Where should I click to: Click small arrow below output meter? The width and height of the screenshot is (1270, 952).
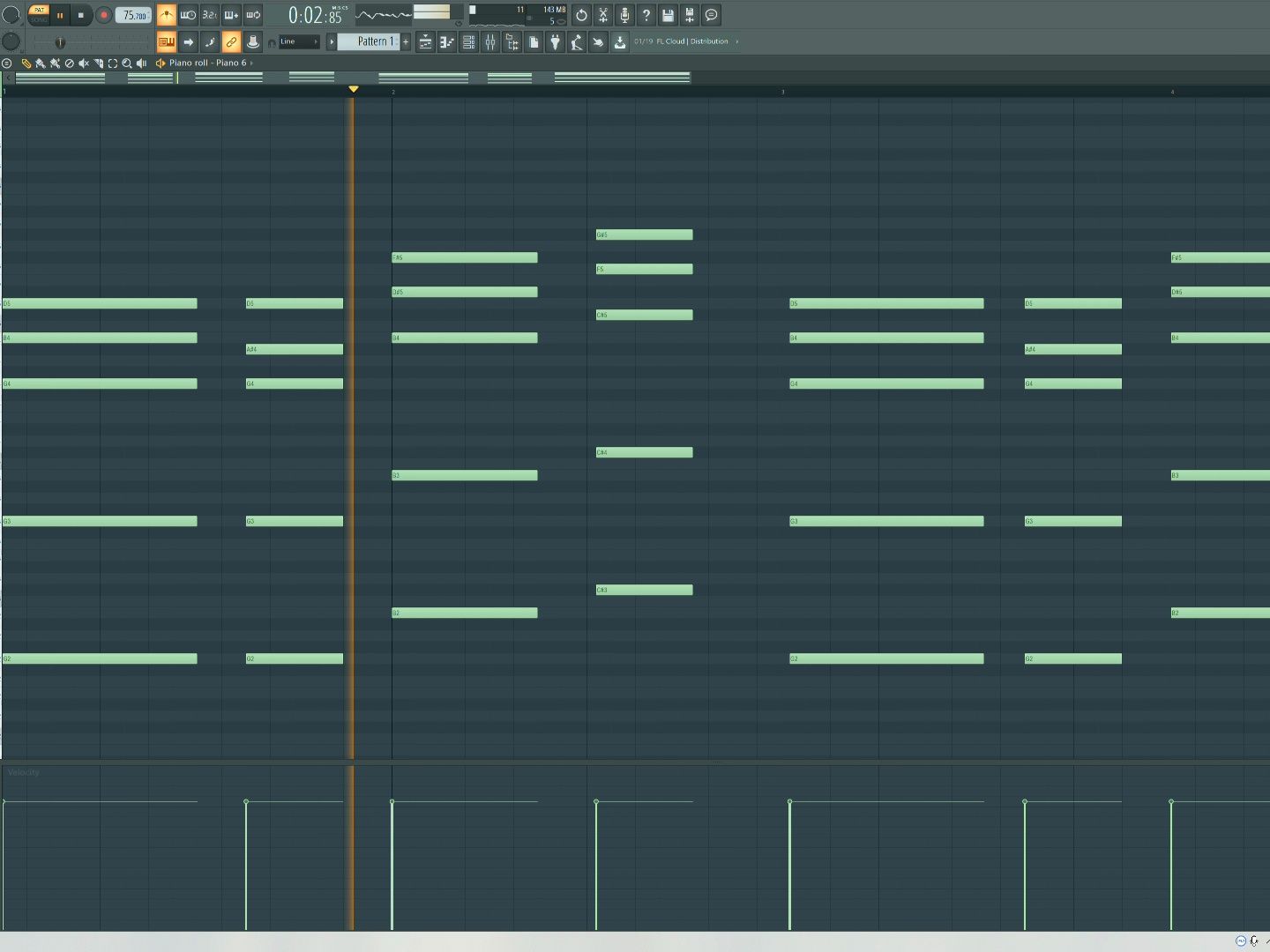tap(459, 24)
